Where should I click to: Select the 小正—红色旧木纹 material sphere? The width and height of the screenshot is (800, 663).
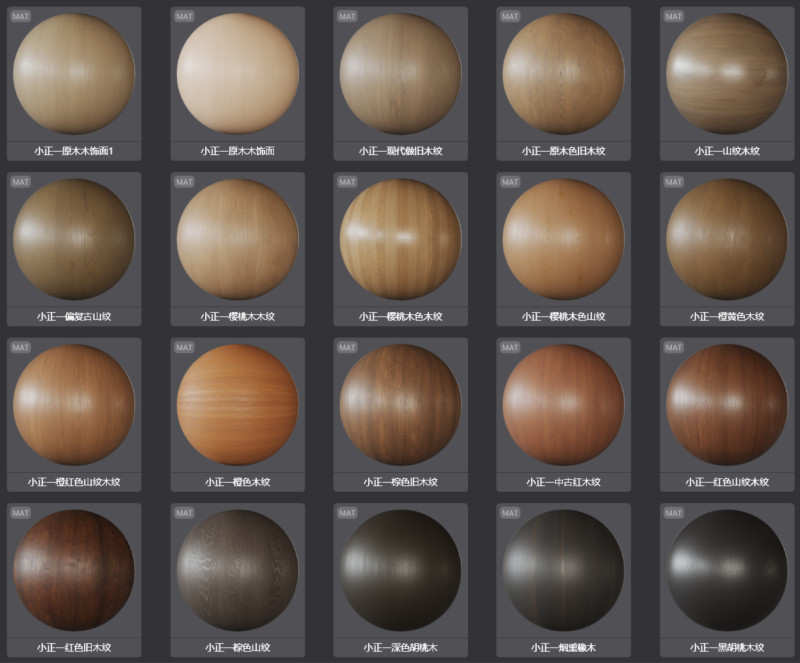click(74, 570)
